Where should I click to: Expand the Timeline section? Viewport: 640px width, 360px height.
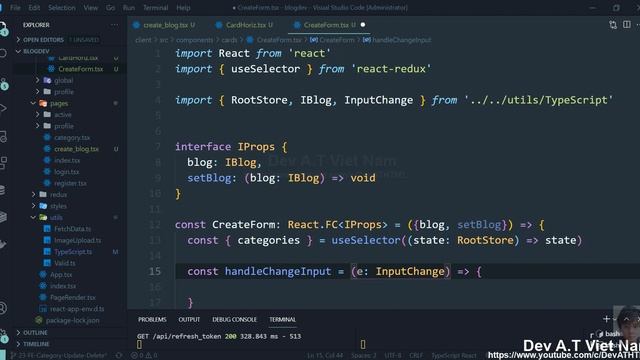(x=36, y=344)
